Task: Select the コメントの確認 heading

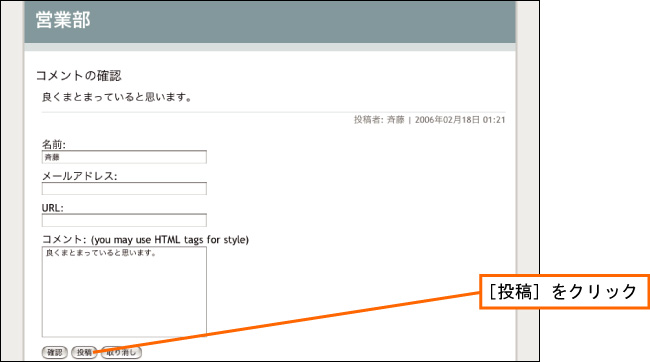Action: coord(79,75)
